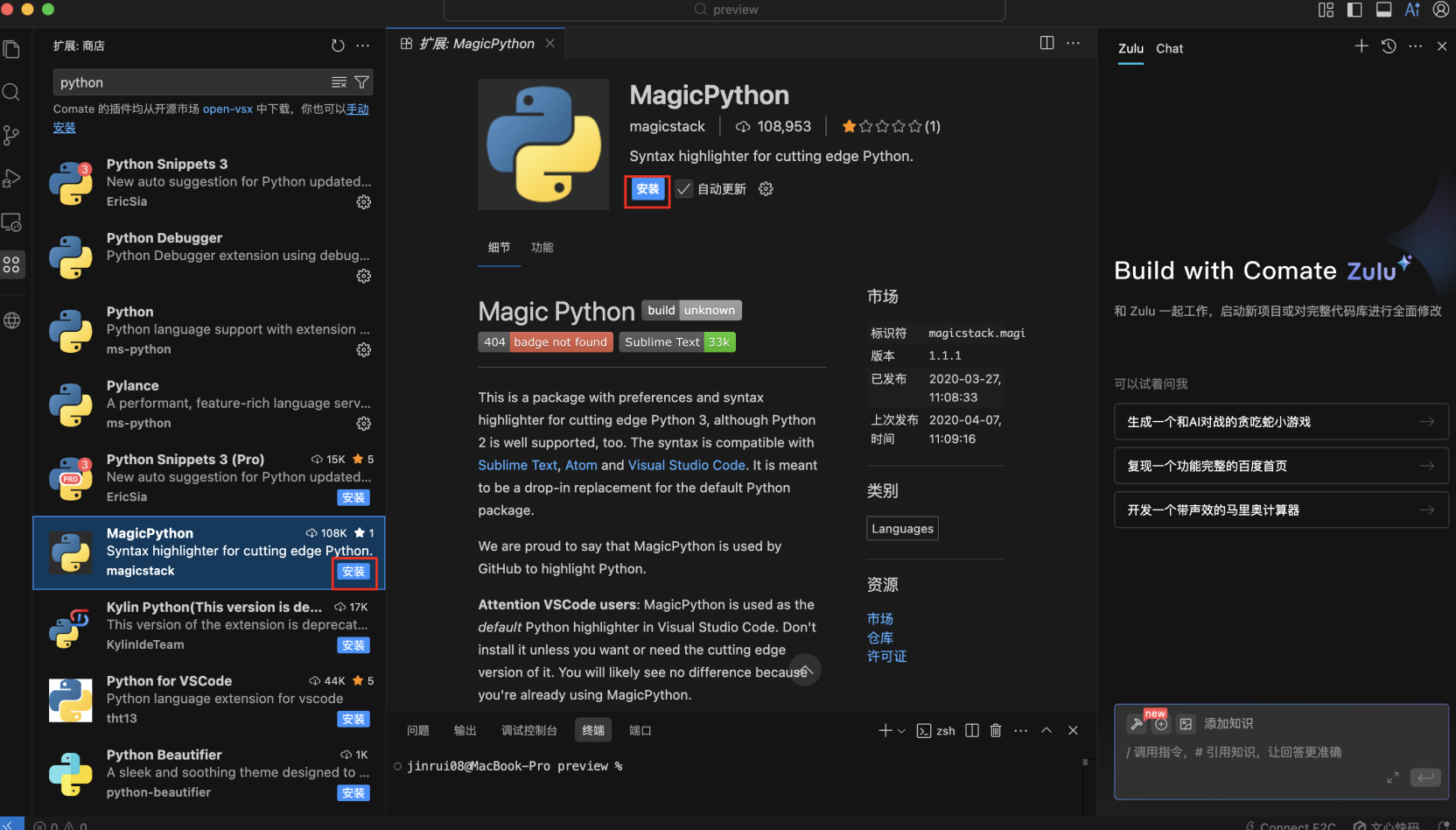Split the editor to the right
1456x830 pixels.
(1046, 43)
